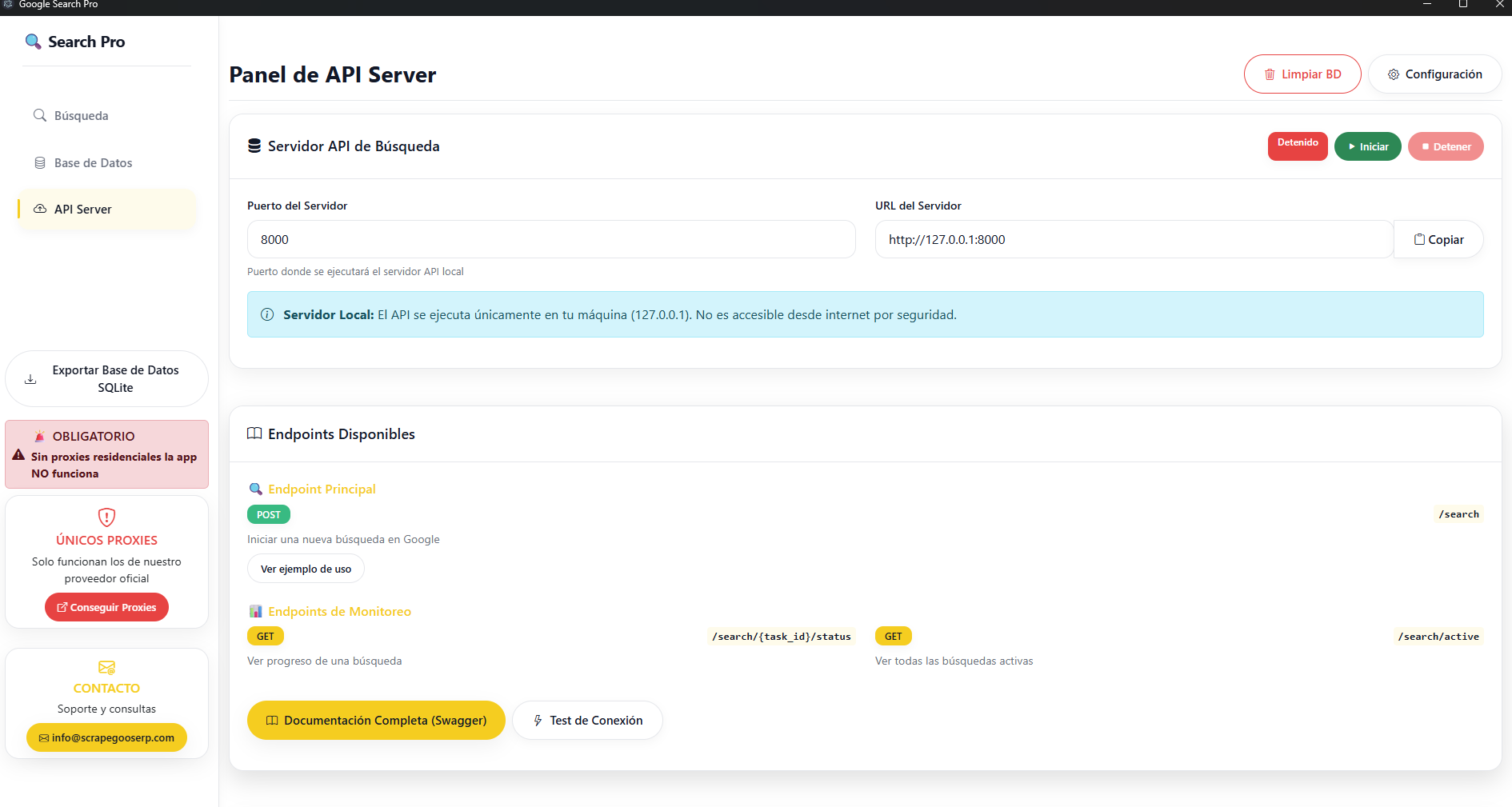This screenshot has height=807, width=1512.
Task: Click the download icon for SQLite export
Action: pyautogui.click(x=30, y=379)
